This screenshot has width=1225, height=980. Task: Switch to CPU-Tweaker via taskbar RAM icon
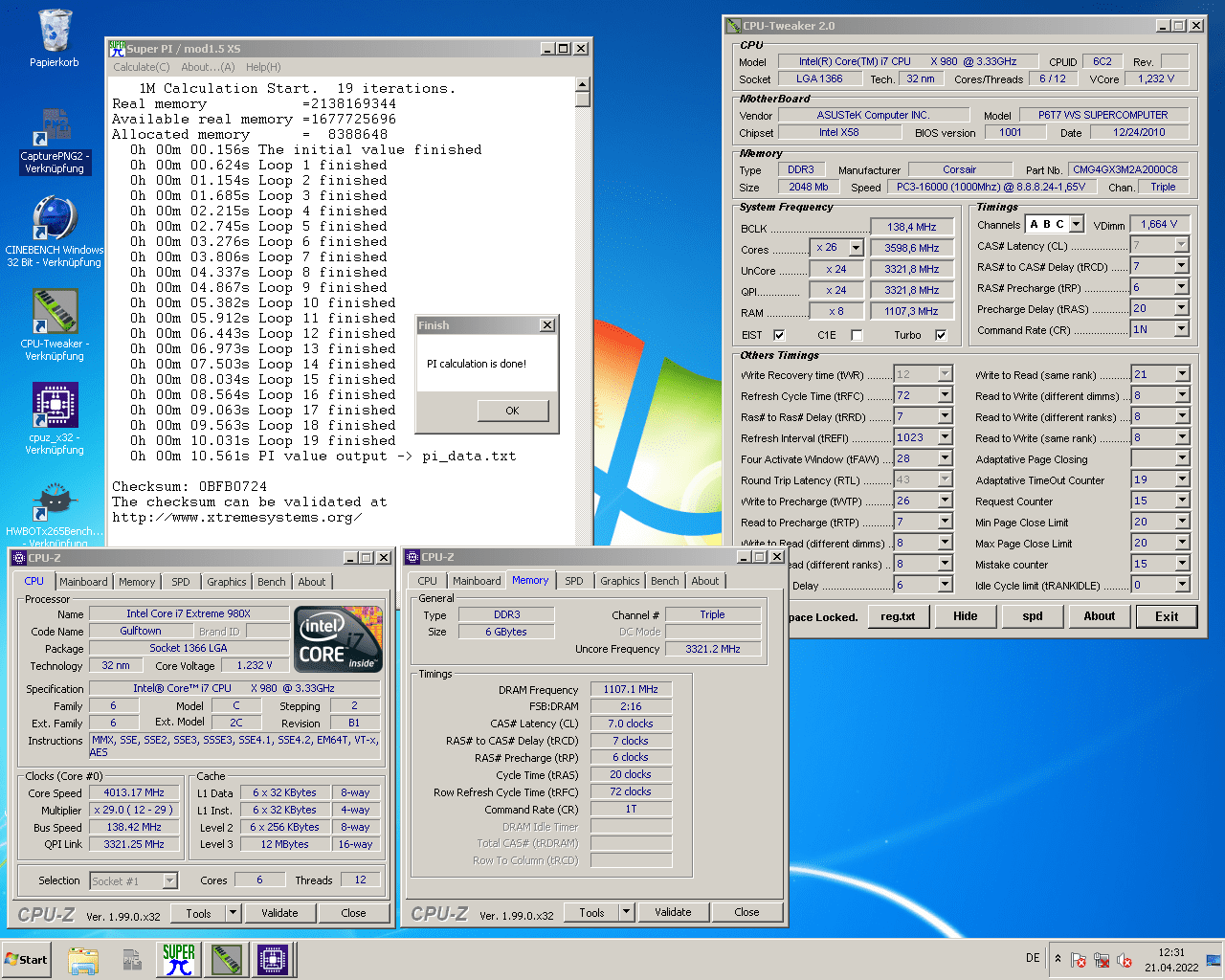(227, 960)
